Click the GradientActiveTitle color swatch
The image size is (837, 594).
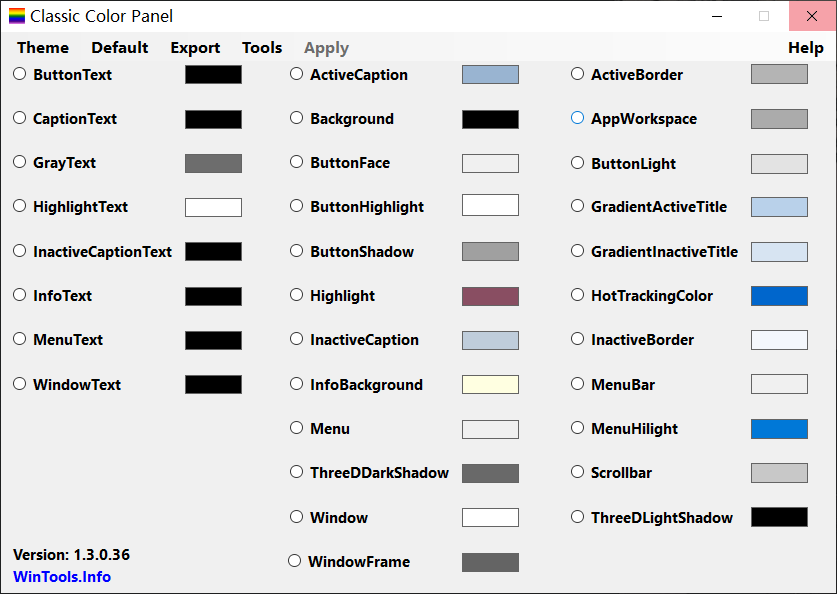(779, 207)
